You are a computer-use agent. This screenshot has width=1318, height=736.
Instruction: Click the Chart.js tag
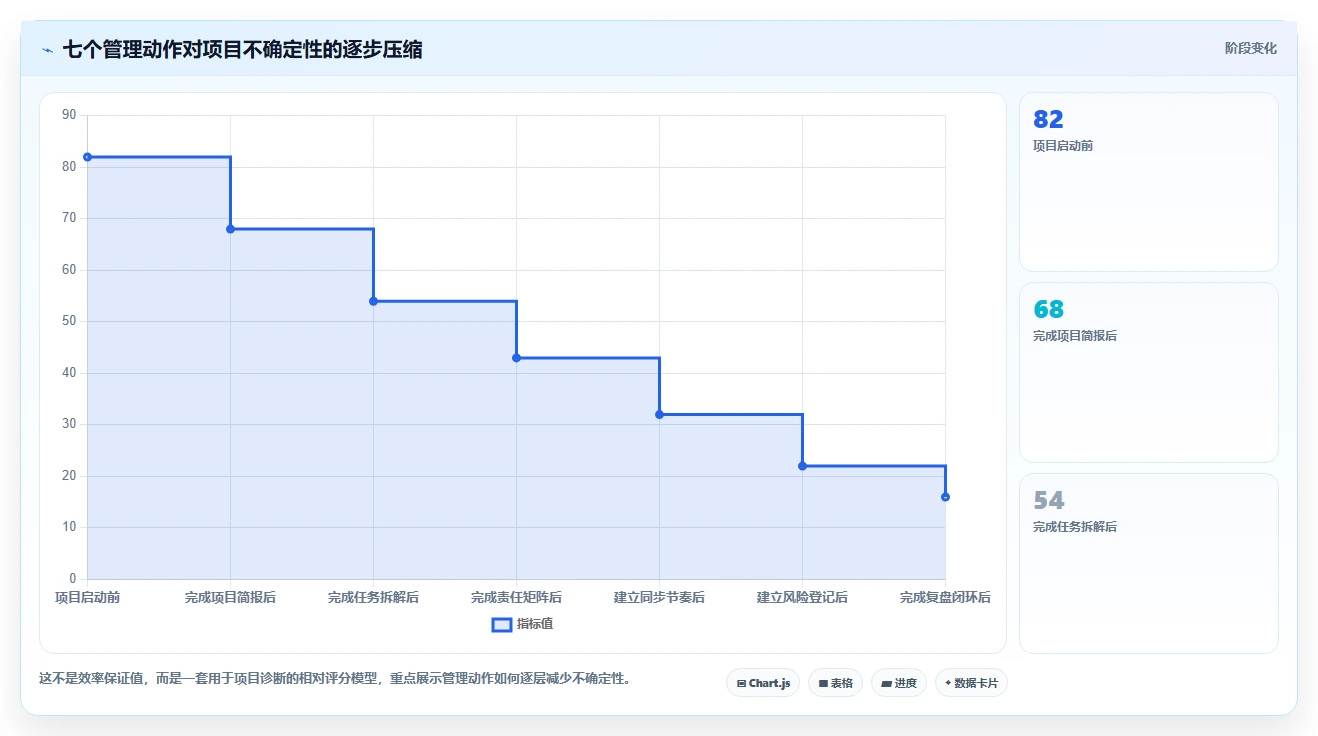click(x=763, y=683)
